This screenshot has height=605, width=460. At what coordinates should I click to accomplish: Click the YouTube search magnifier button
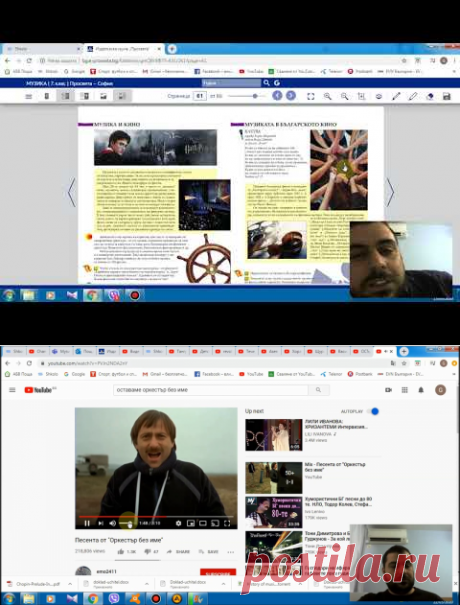(x=318, y=390)
